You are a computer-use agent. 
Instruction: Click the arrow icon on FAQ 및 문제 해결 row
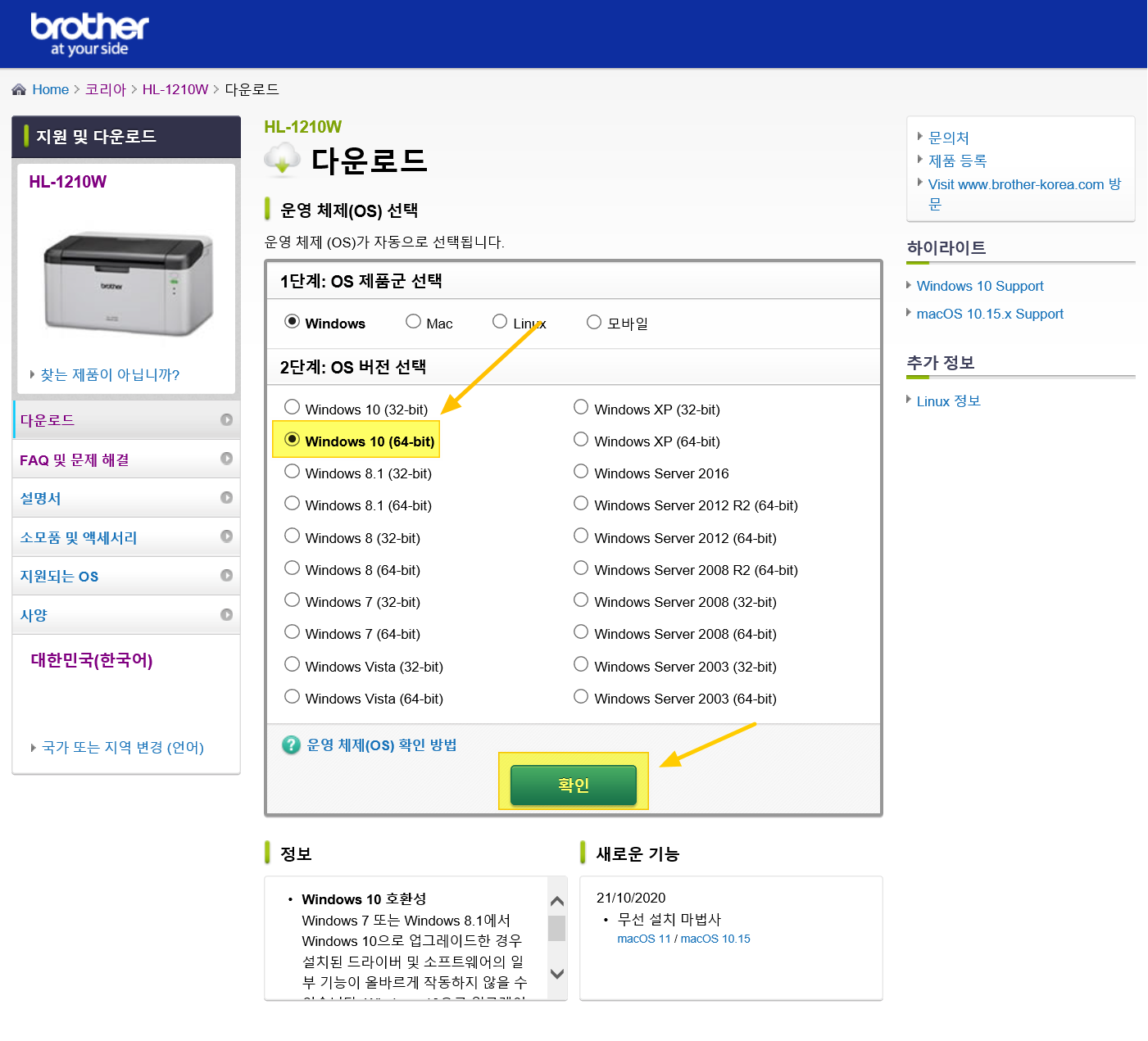(227, 459)
